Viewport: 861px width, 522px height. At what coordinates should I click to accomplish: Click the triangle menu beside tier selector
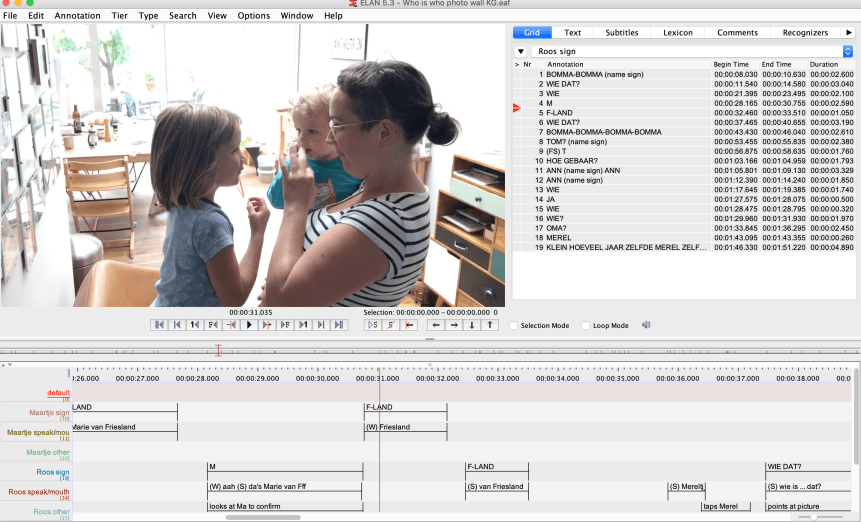point(521,51)
